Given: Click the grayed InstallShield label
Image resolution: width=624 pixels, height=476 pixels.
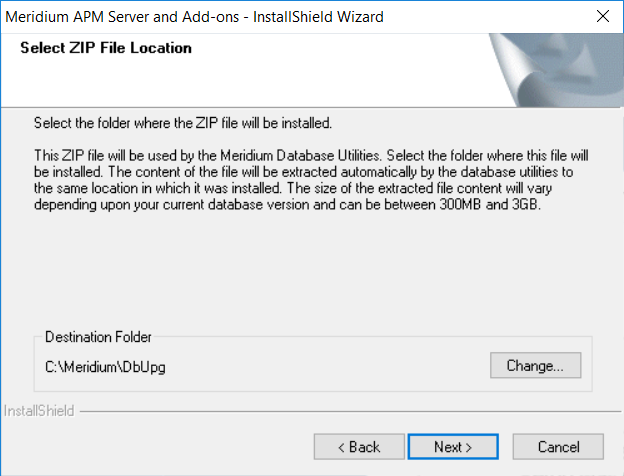Looking at the screenshot, I should [x=39, y=411].
